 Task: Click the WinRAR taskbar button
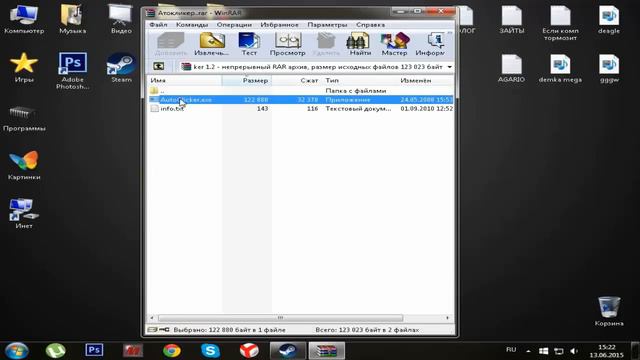327,351
